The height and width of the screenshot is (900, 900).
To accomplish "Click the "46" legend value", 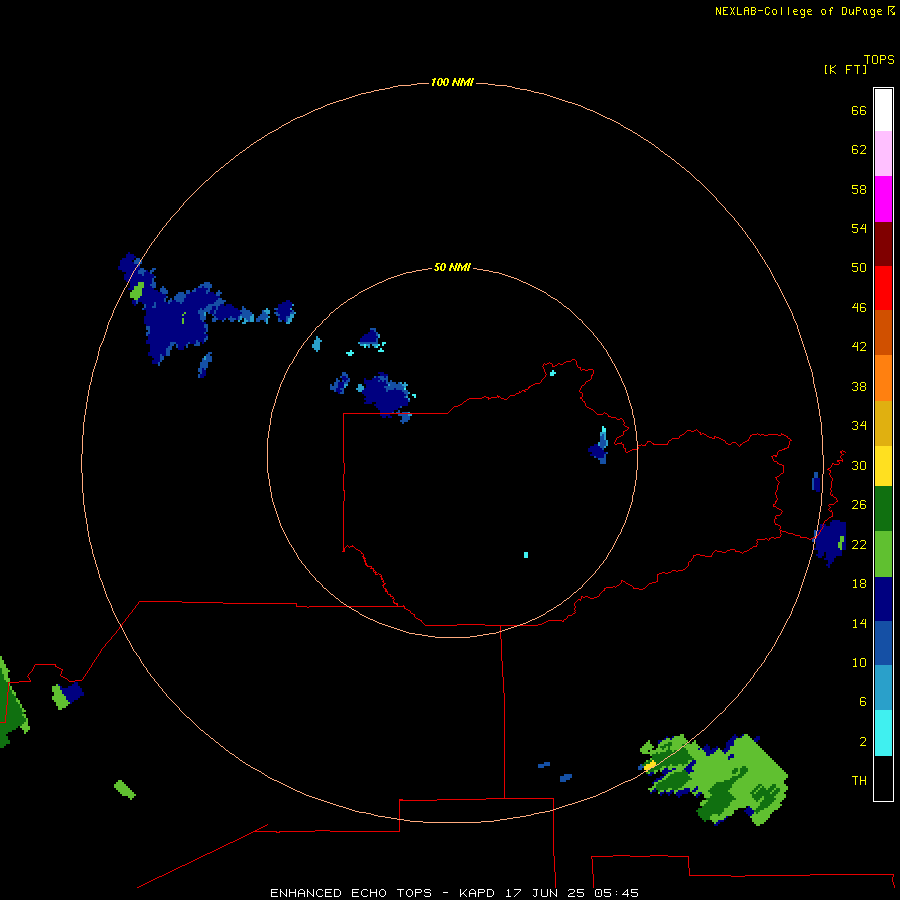I will 859,307.
